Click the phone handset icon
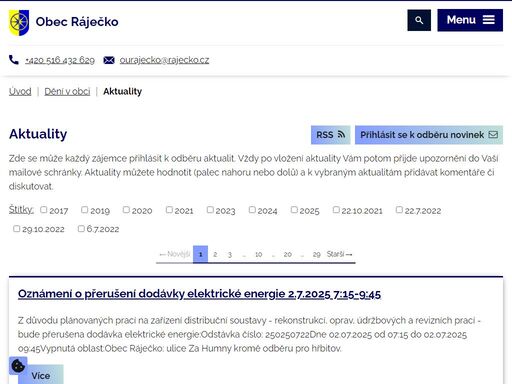This screenshot has height=384, width=512. coord(14,60)
